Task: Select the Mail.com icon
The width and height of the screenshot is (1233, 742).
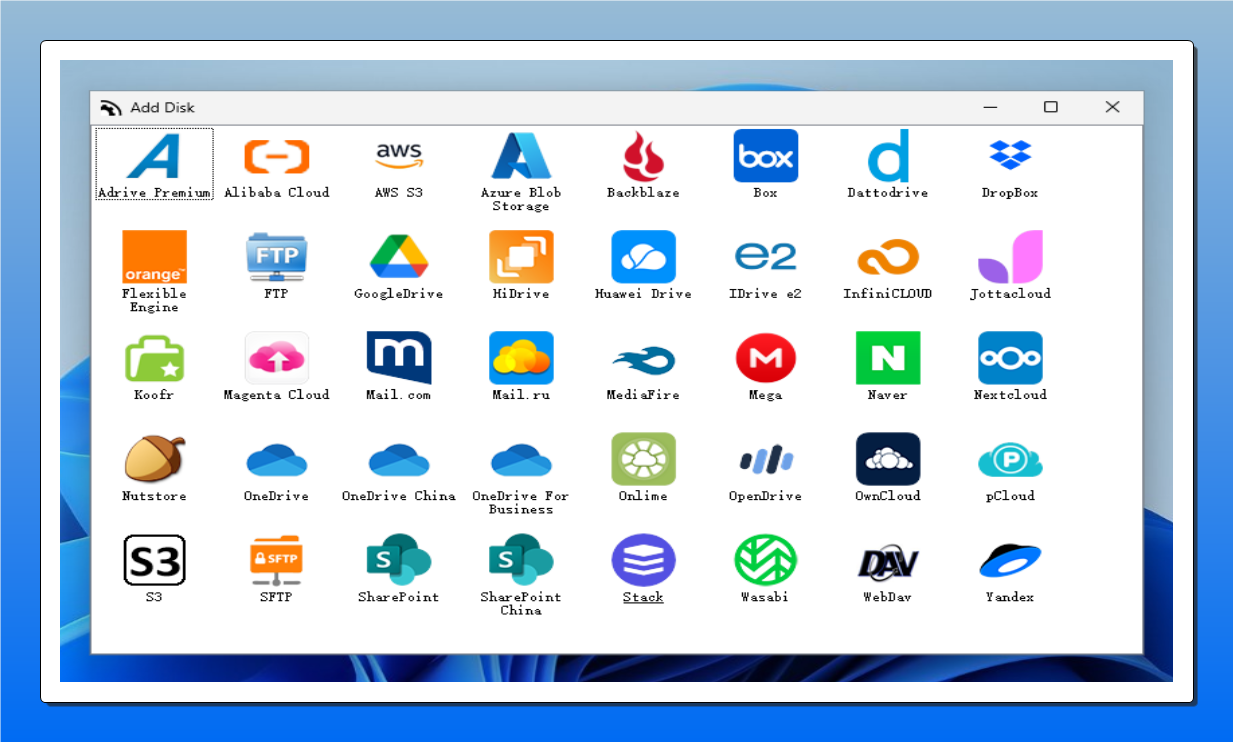Action: [x=399, y=358]
